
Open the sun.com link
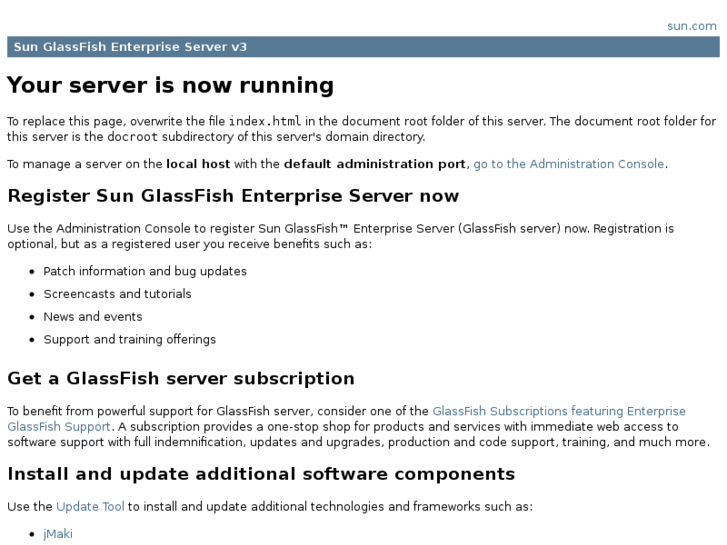coord(691,26)
